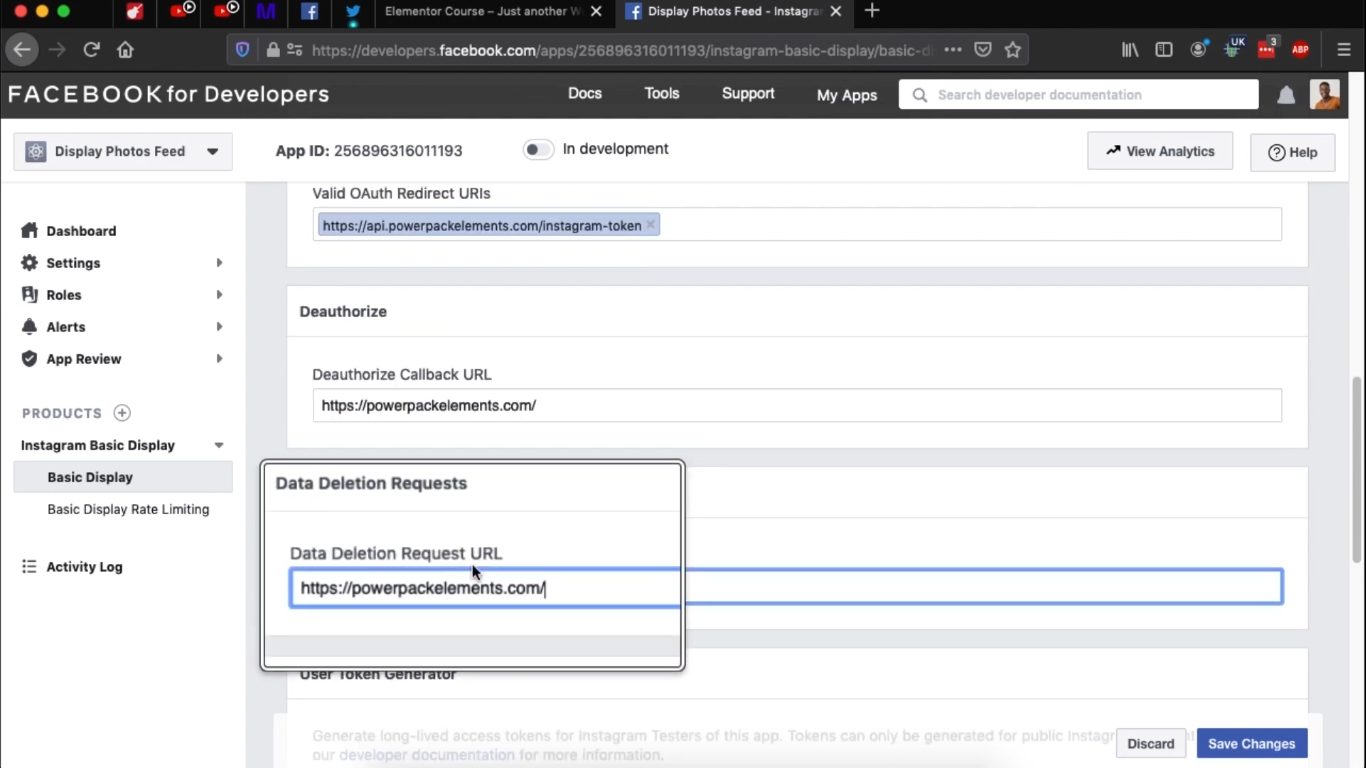
Task: Open the Display Photos Feed app dropdown
Action: [123, 152]
